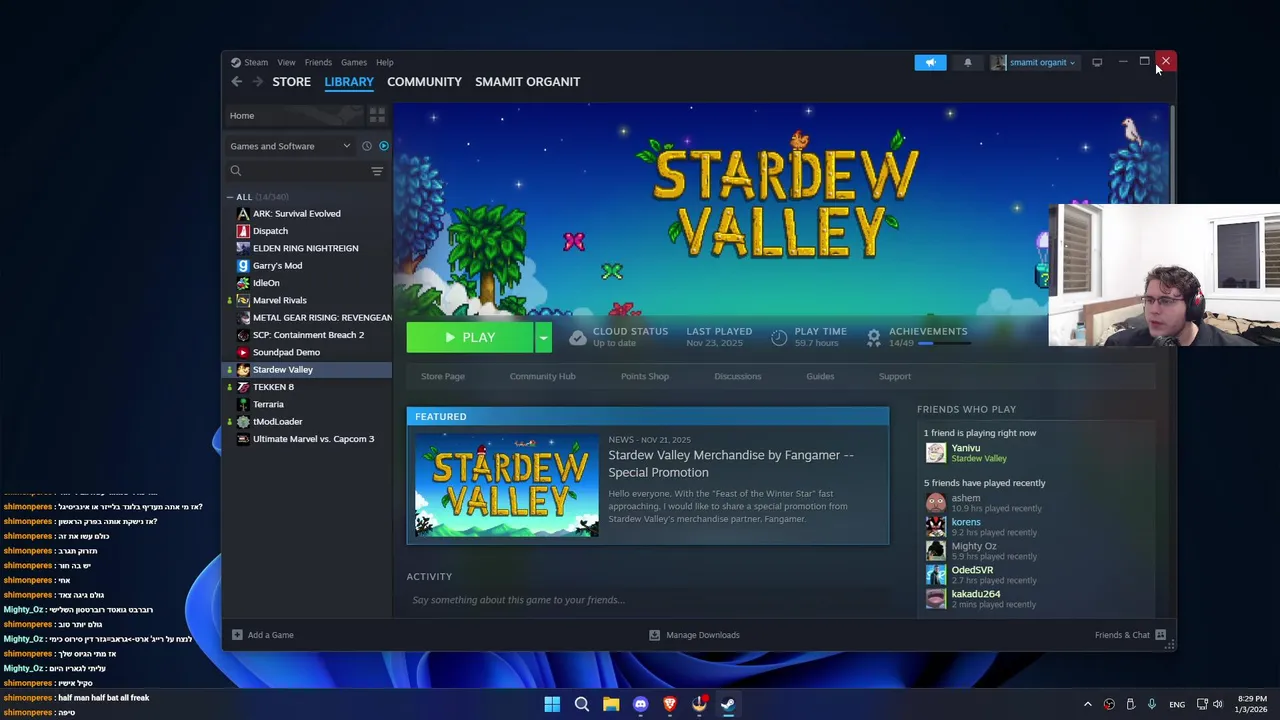
Task: Open the View menu
Action: tap(286, 62)
